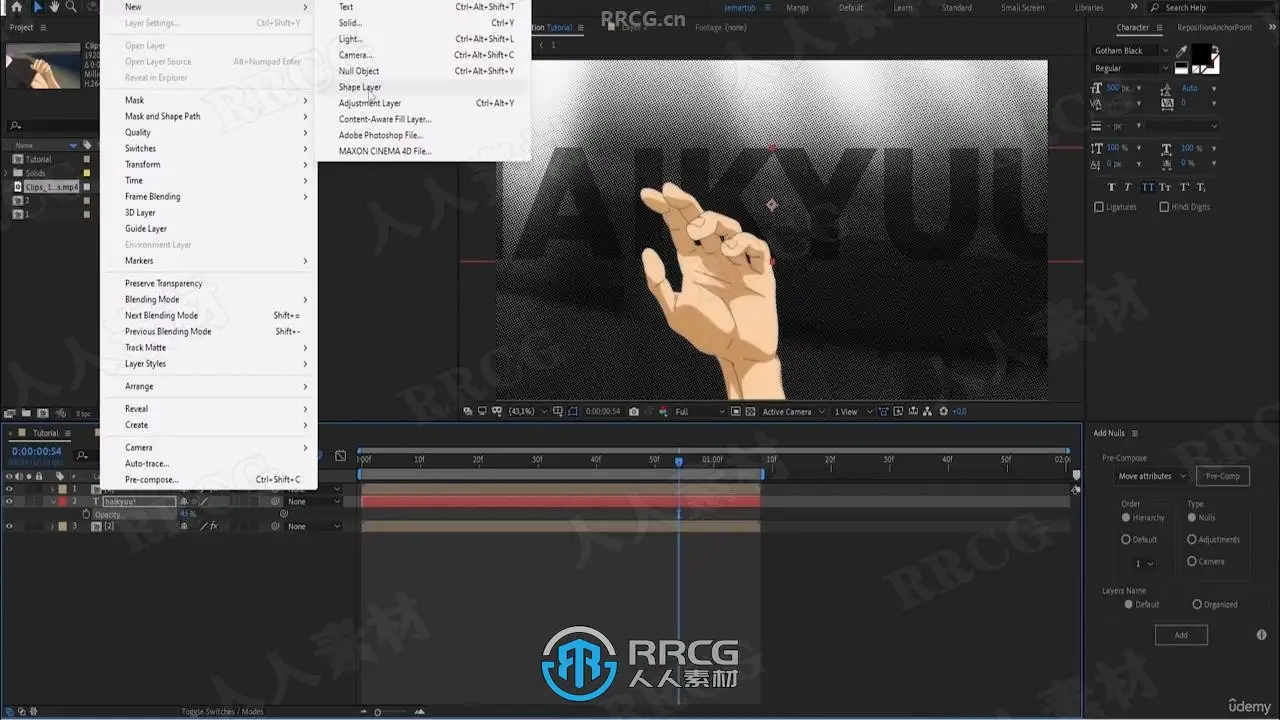Open Add Nulls panel menu
Viewport: 1280px width, 720px height.
1134,433
